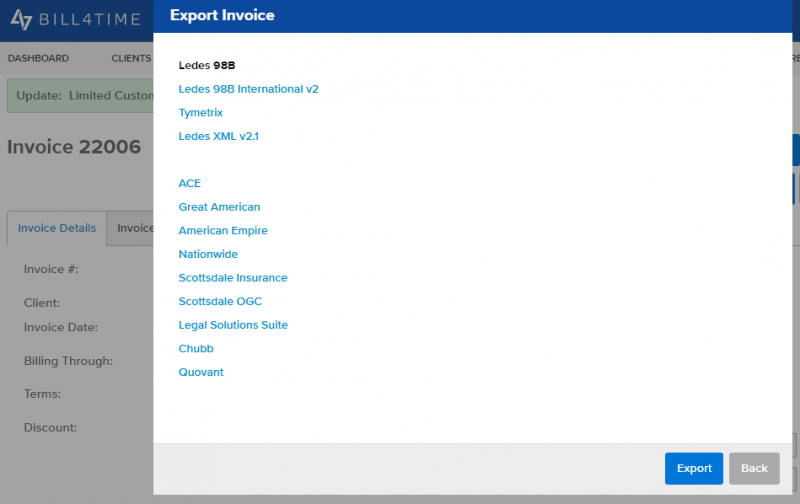Choose the Nationwide export format
This screenshot has height=504, width=800.
[x=208, y=254]
